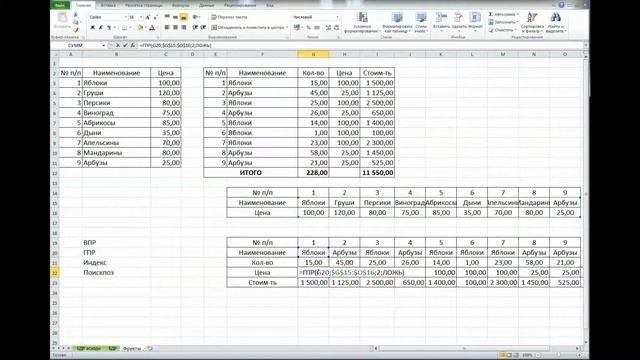
Task: Open the Fill Color dropdown arrow
Action: (x=145, y=28)
